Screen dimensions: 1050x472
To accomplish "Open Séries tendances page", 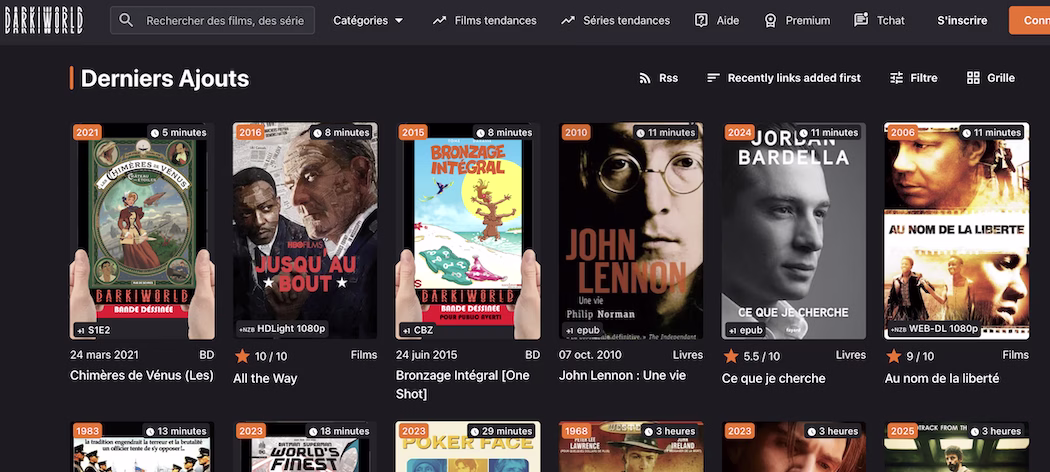I will (x=615, y=20).
